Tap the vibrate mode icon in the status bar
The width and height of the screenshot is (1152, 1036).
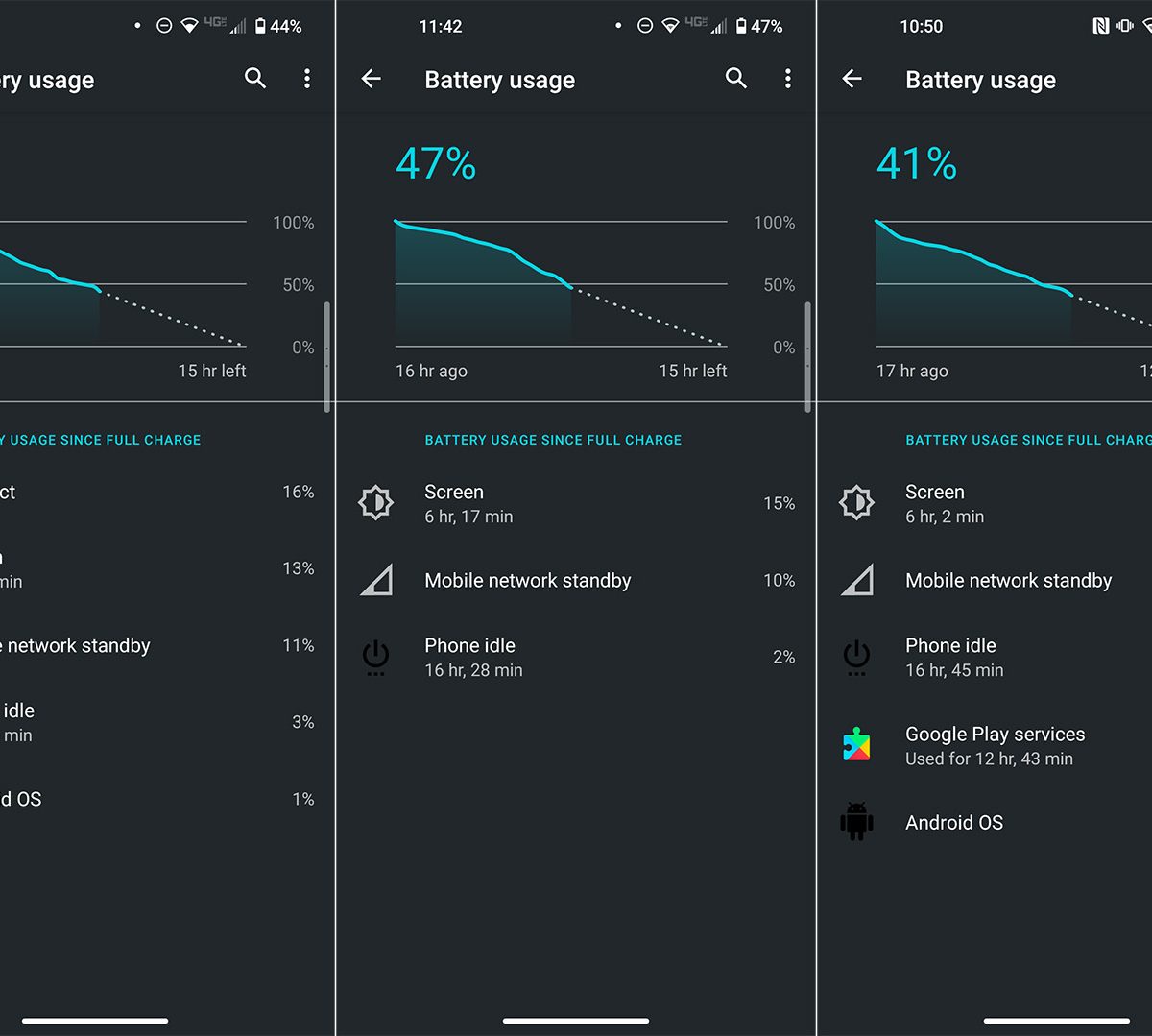click(1125, 26)
